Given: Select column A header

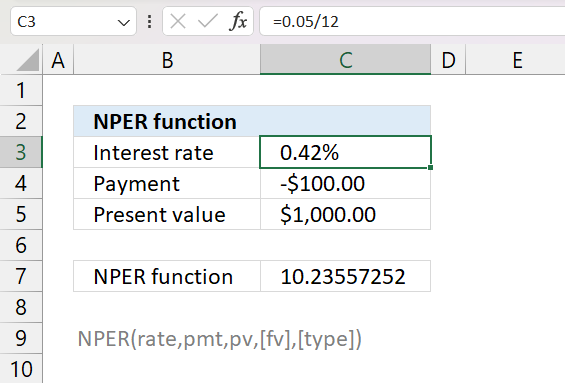Looking at the screenshot, I should [58, 59].
